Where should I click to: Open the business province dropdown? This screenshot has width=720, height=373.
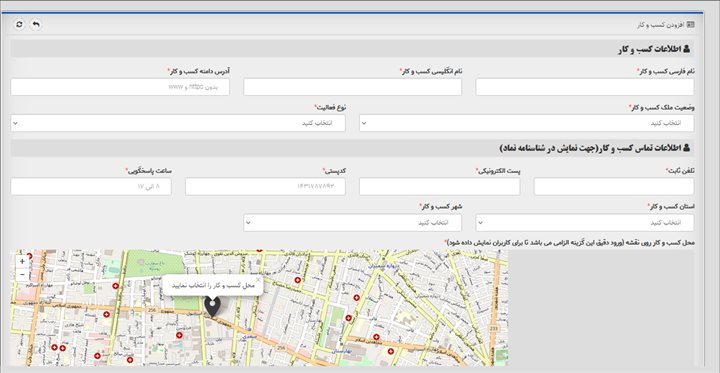(585, 223)
